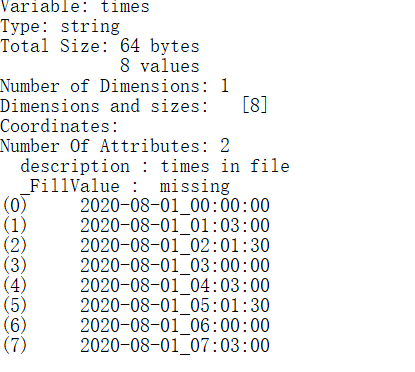Select the '8 values' text
415x372 pixels.
pos(160,66)
